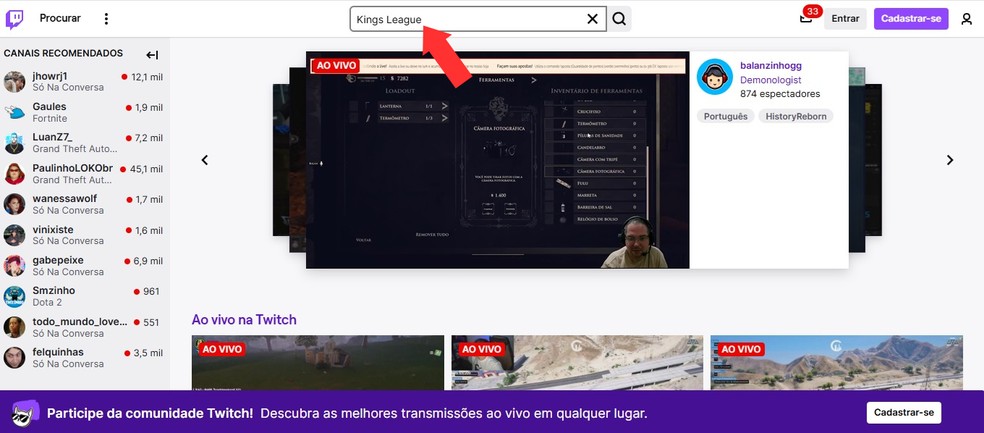Click the CANAIS RECOMENDADOS heading

coord(63,53)
